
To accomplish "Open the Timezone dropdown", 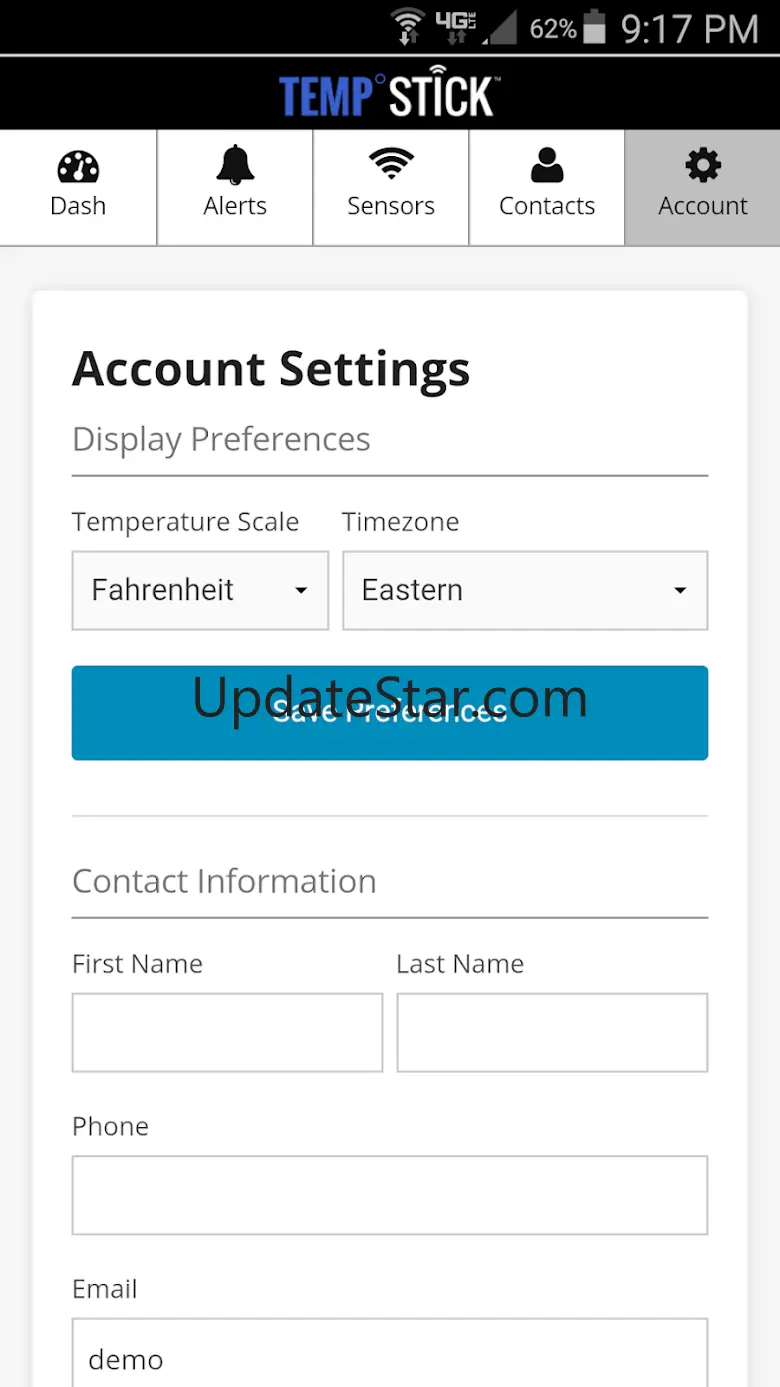I will pos(525,590).
